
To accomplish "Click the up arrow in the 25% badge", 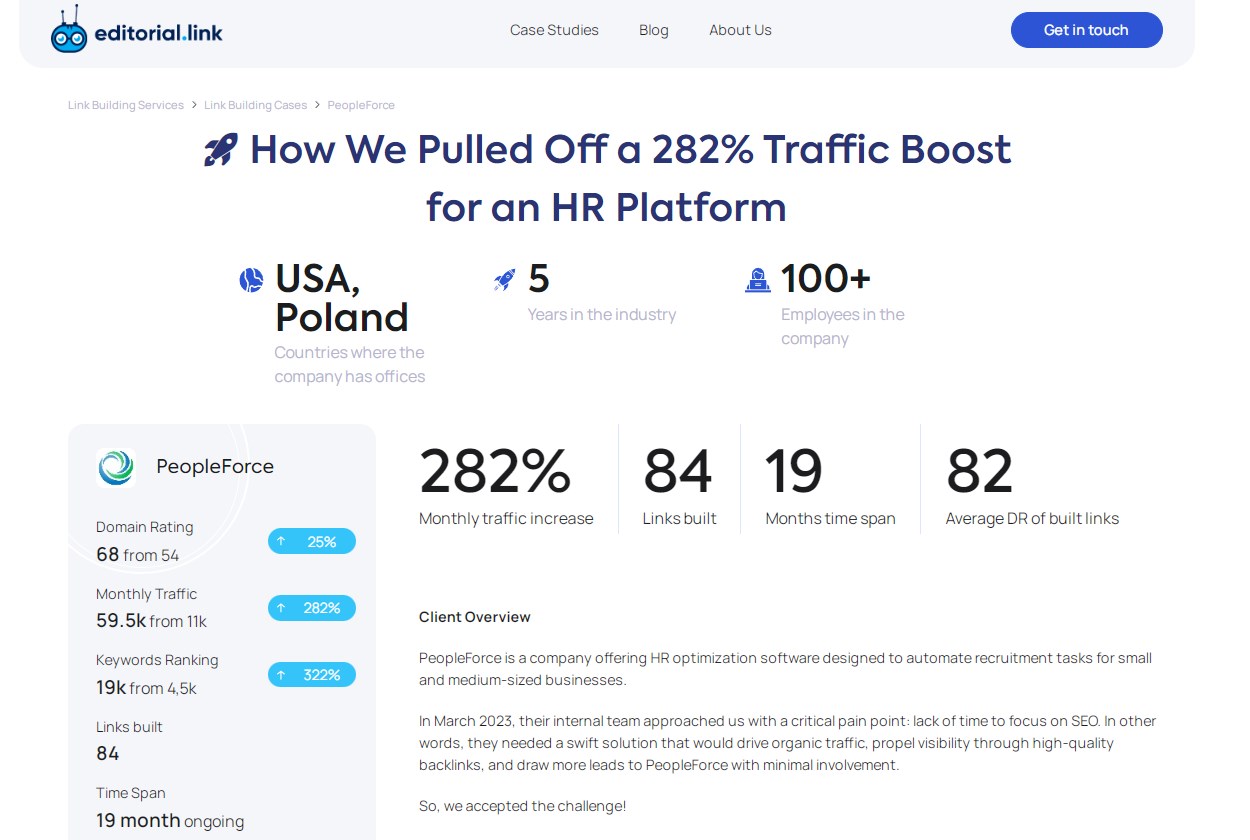I will pos(281,542).
